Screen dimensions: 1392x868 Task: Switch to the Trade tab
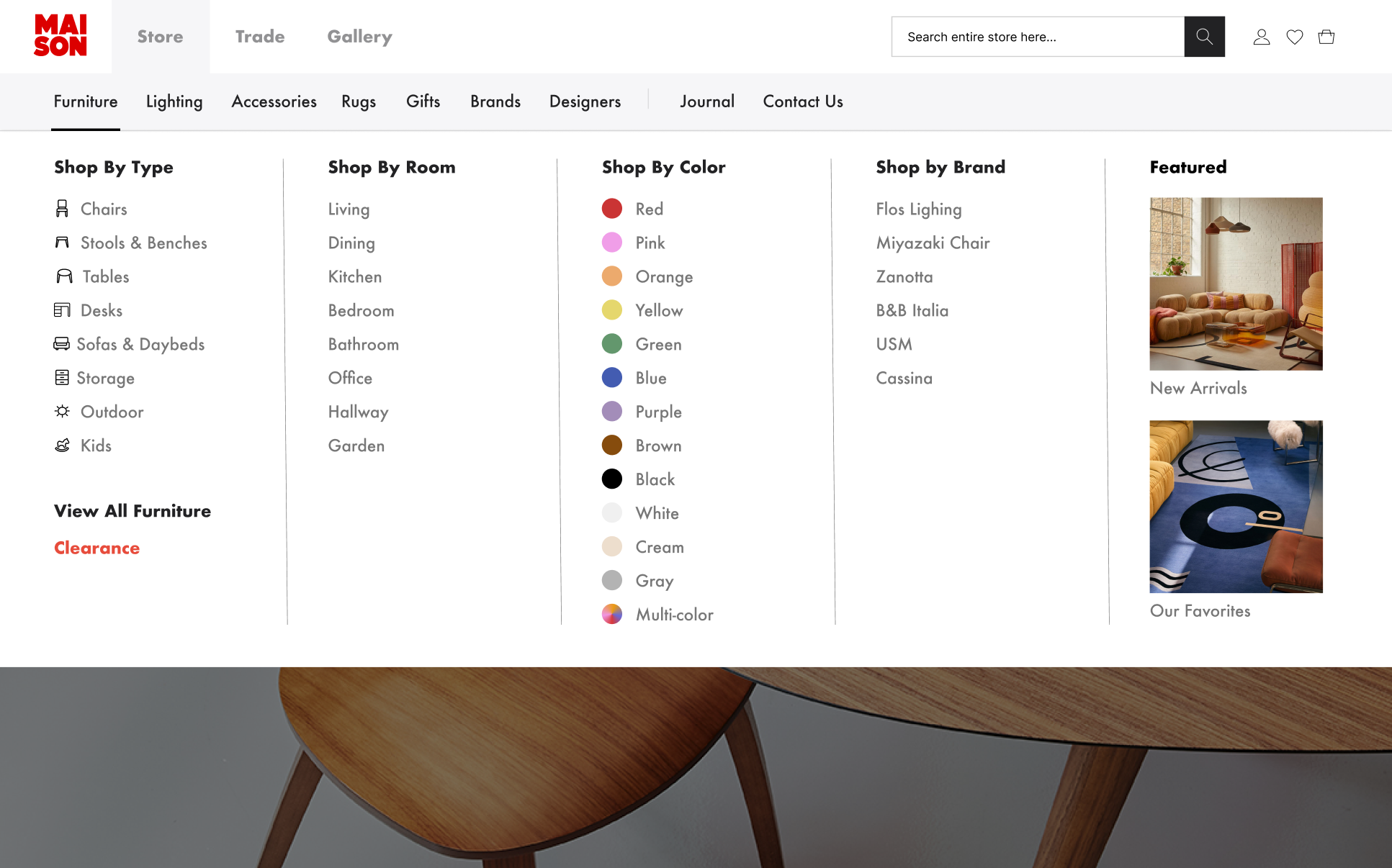coord(260,37)
